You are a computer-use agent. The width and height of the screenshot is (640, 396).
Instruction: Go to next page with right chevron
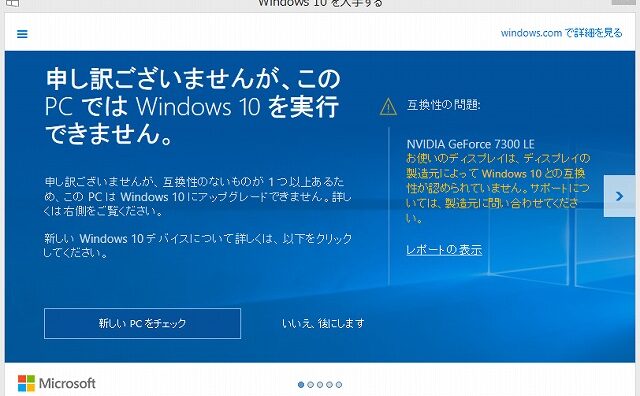(619, 196)
